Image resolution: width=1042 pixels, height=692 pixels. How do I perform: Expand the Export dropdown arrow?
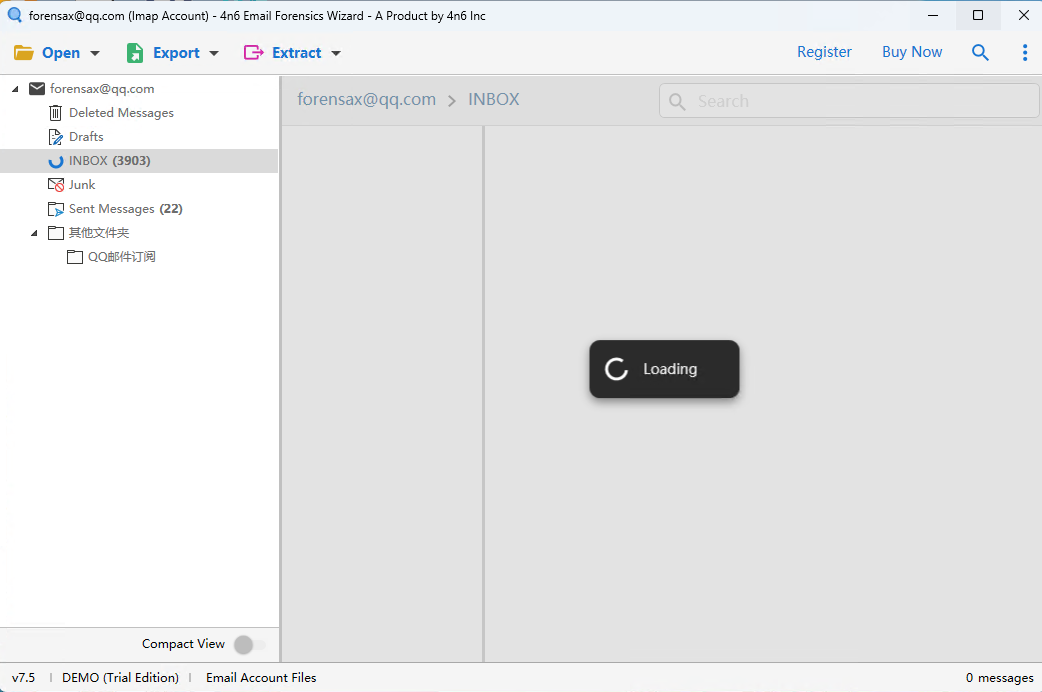point(214,54)
